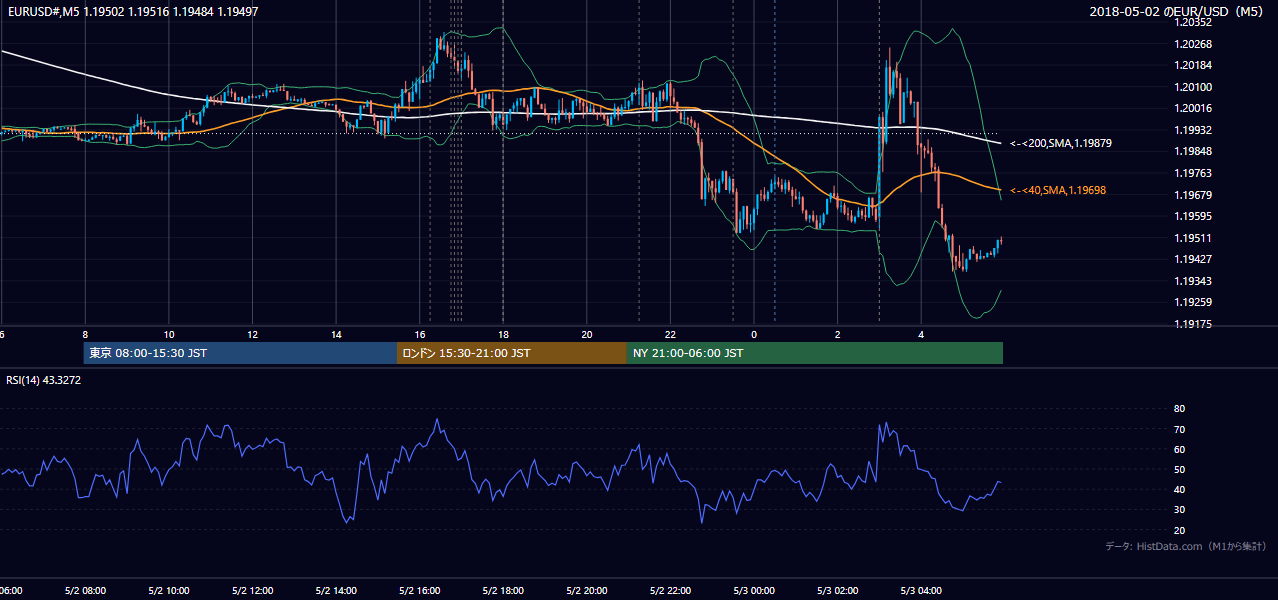Click price axis label 1.19932
This screenshot has width=1278, height=600.
click(1194, 131)
